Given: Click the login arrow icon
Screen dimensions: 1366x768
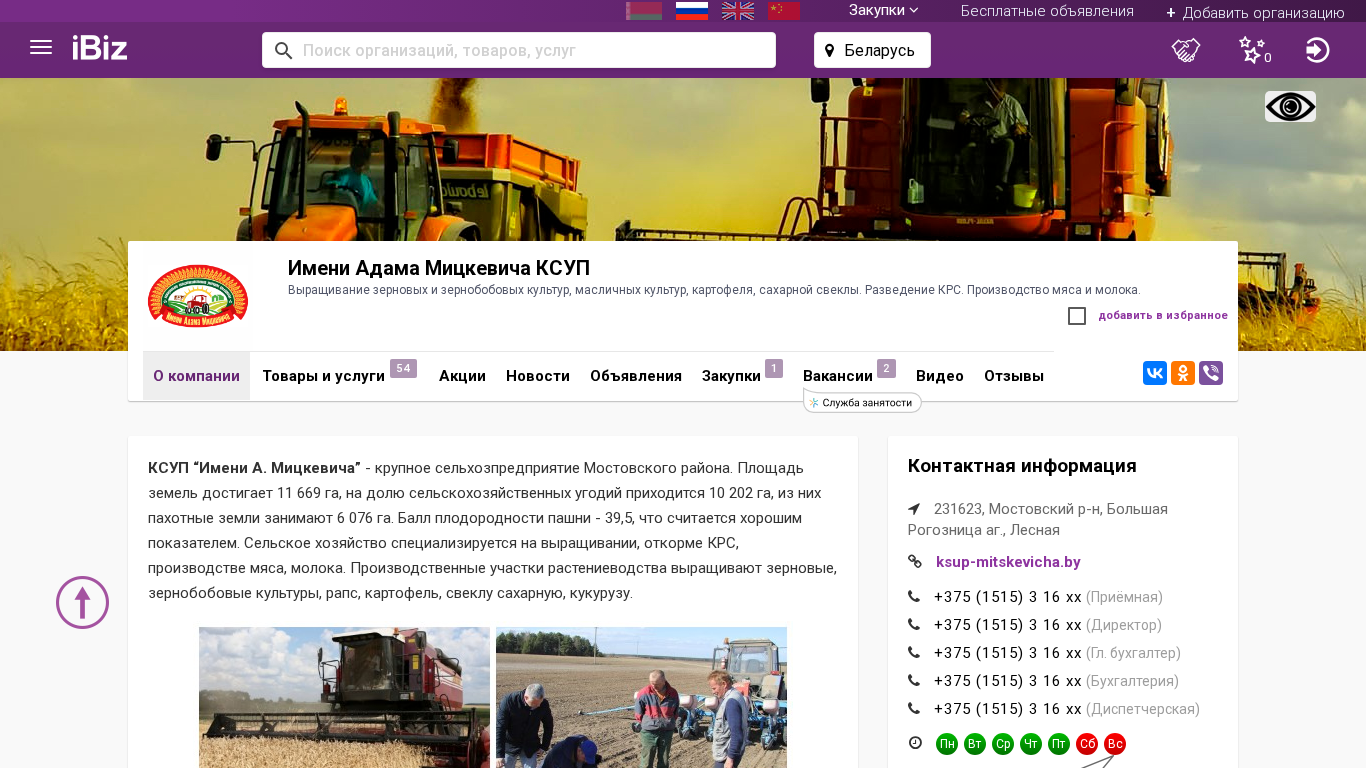Looking at the screenshot, I should (1318, 50).
